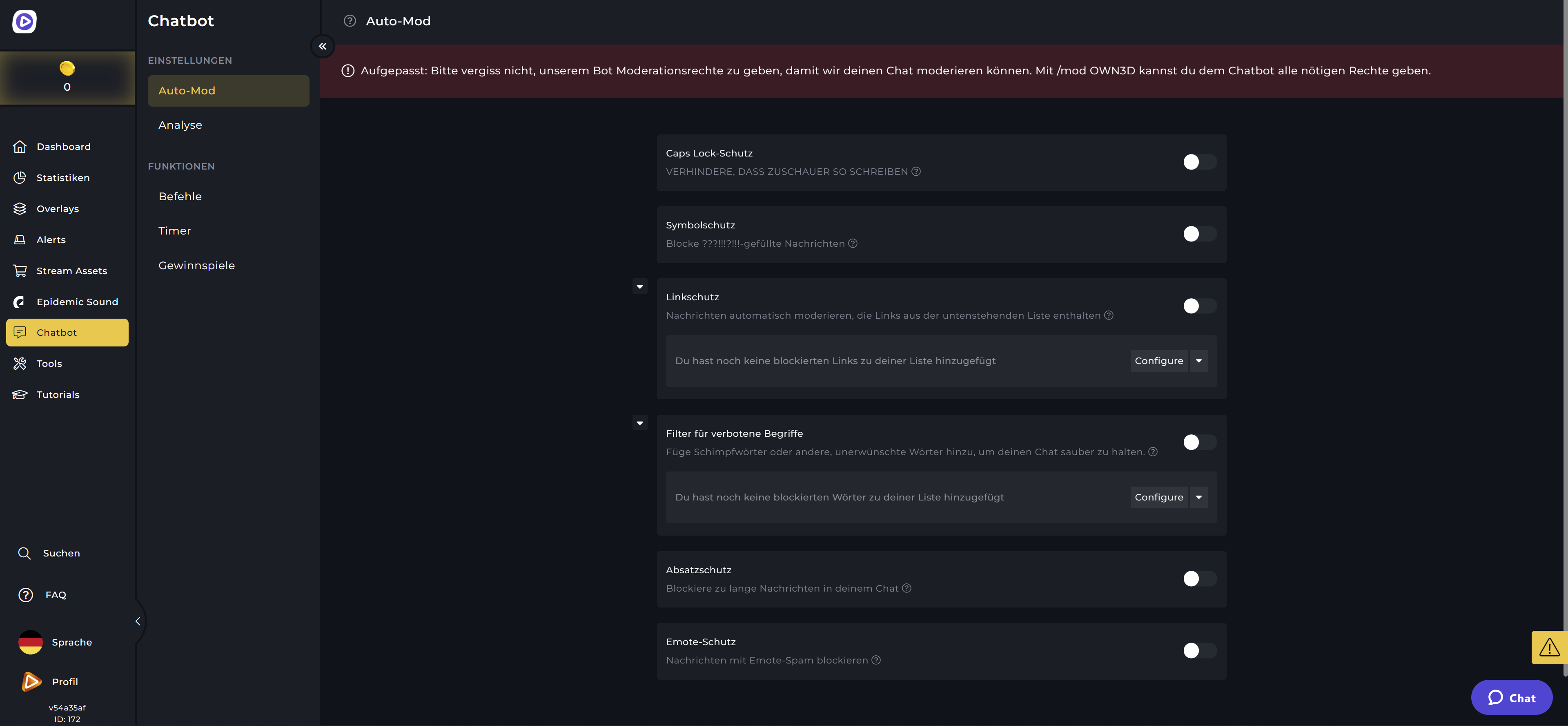
Task: Open the Tools section in sidebar
Action: point(49,363)
